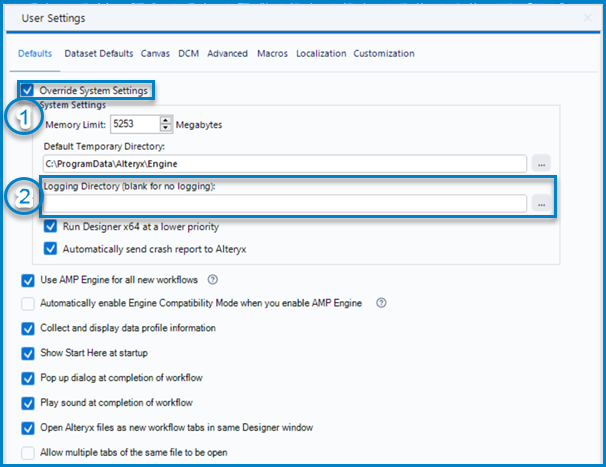606x467 pixels.
Task: Increase Memory Limit with up arrow
Action: click(x=166, y=120)
